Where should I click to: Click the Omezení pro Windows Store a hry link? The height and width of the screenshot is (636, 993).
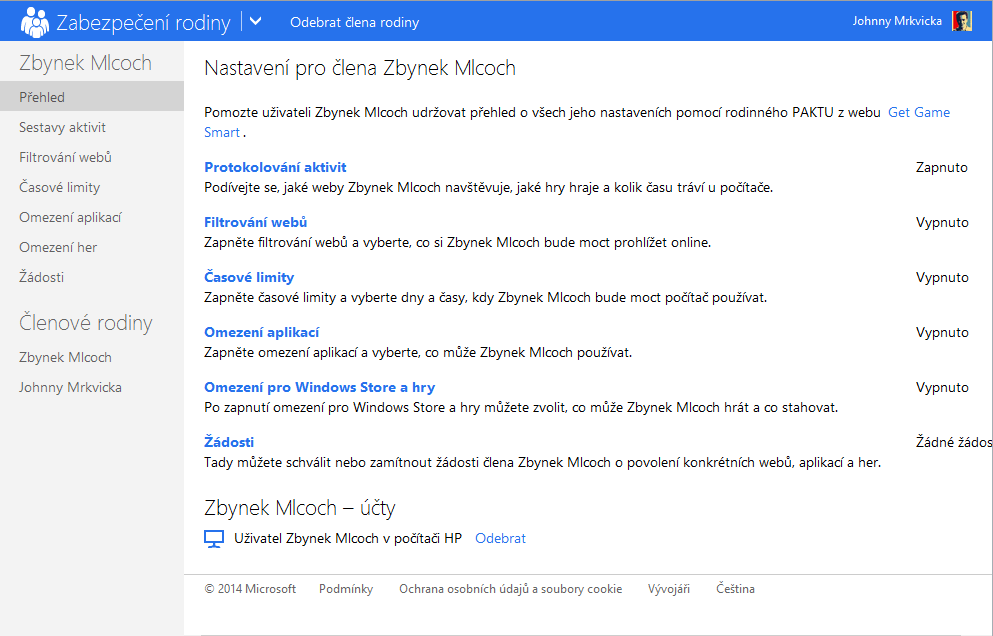[x=319, y=387]
